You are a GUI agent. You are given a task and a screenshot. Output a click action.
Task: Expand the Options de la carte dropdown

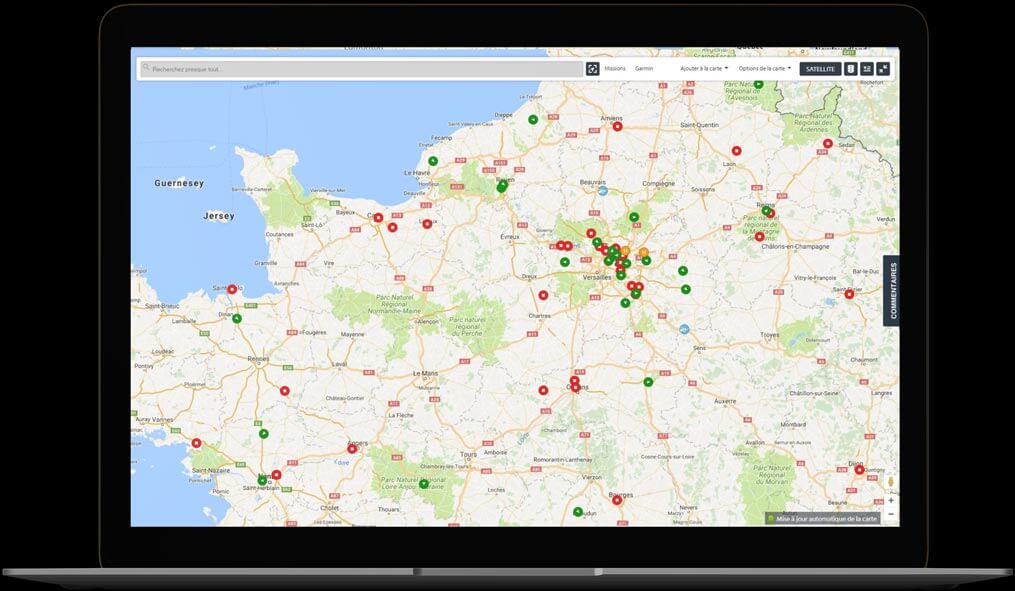[764, 69]
